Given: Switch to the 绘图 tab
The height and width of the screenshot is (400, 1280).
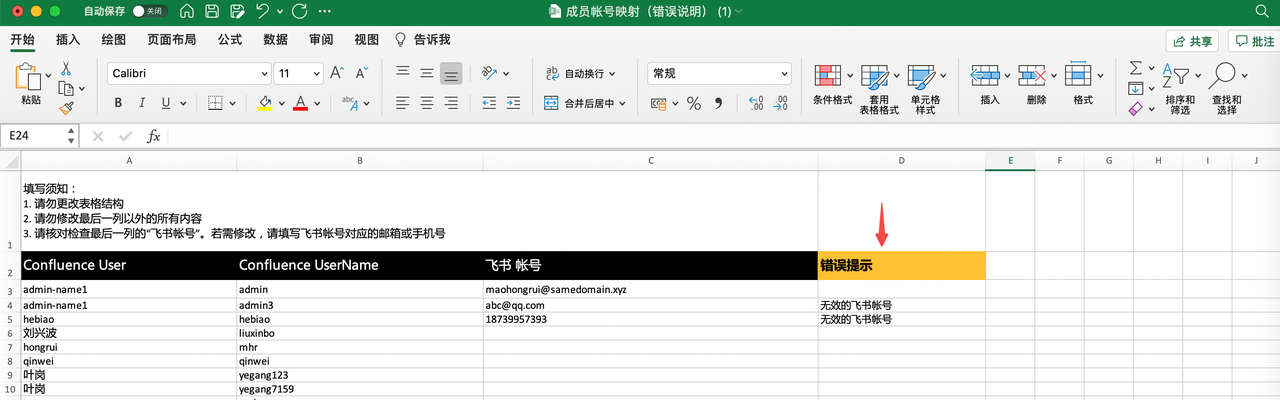Looking at the screenshot, I should [x=113, y=40].
